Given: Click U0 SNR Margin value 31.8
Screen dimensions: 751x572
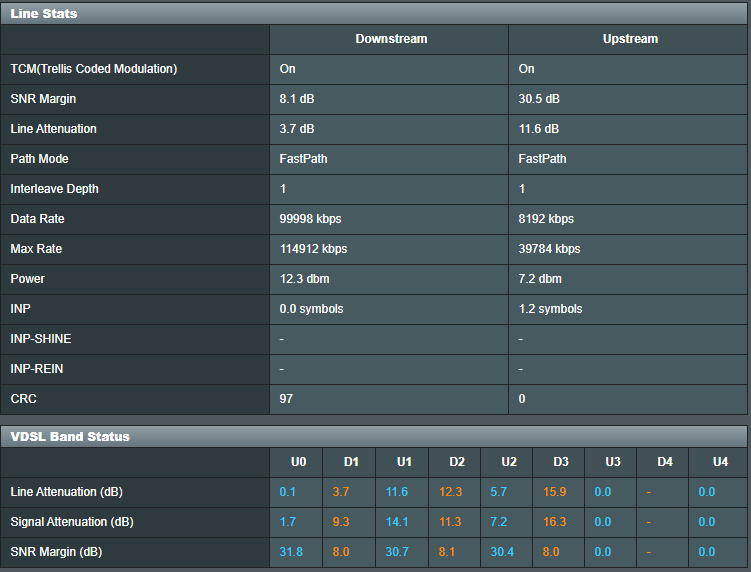Looking at the screenshot, I should (291, 552).
